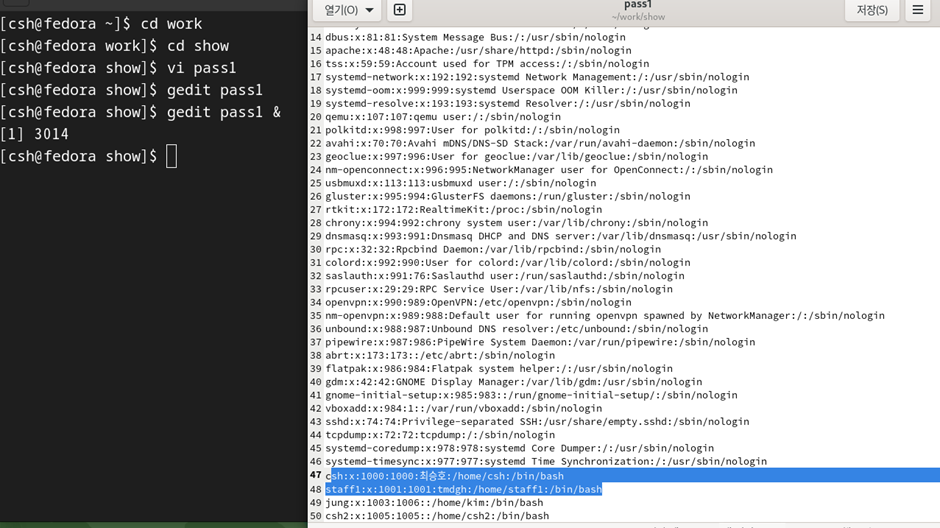This screenshot has height=528, width=940.
Task: Expand the dropdown arrow beside 열기(O)
Action: 369,10
